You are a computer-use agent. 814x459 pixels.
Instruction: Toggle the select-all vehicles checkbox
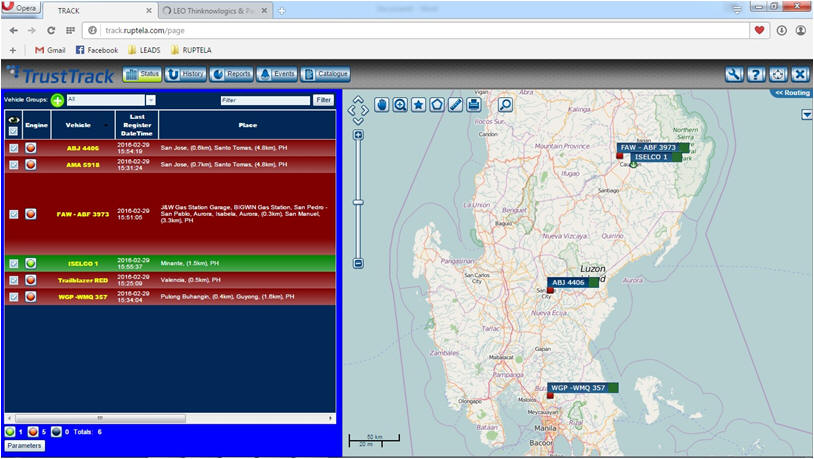coord(13,131)
